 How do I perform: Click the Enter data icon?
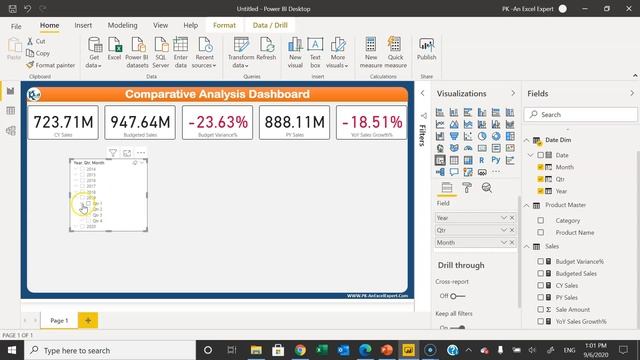[x=180, y=52]
